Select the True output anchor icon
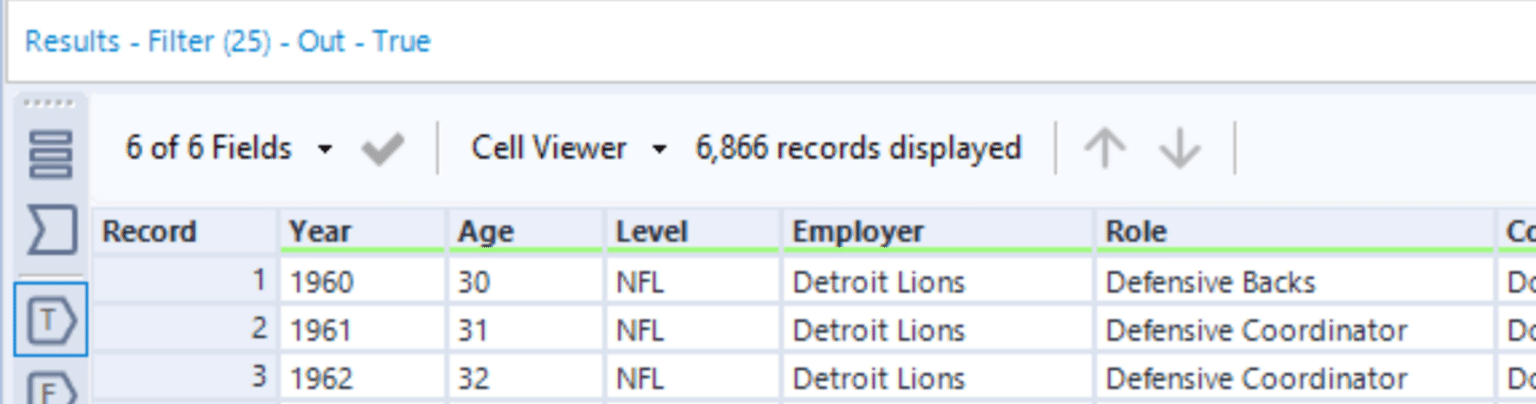The height and width of the screenshot is (404, 1536). [x=50, y=320]
